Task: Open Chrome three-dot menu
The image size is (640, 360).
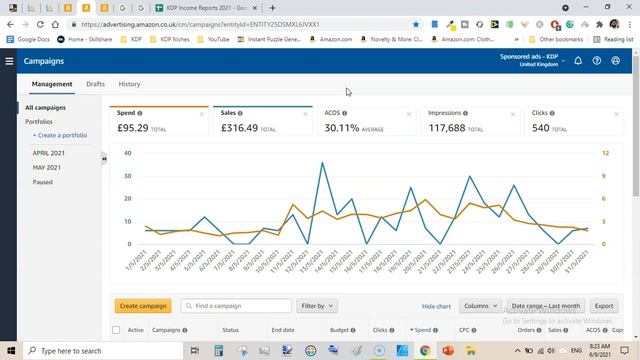Action: 629,24
